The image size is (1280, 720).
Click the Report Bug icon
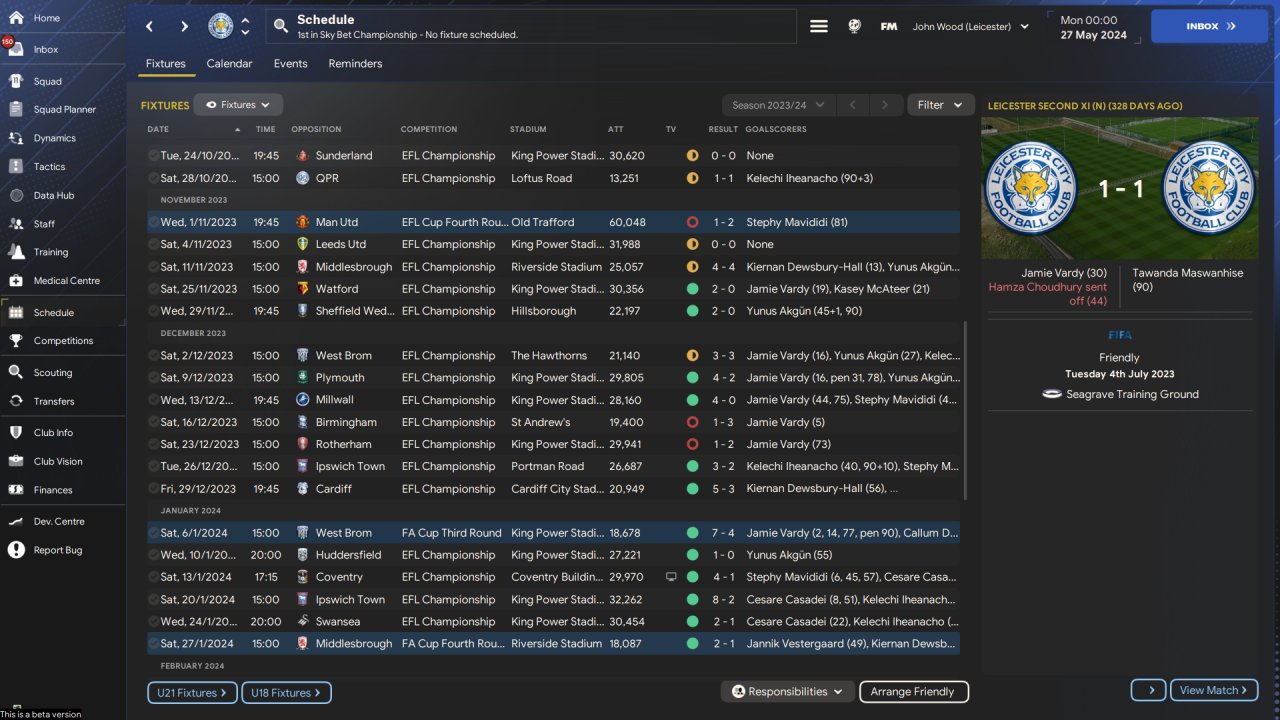16,550
